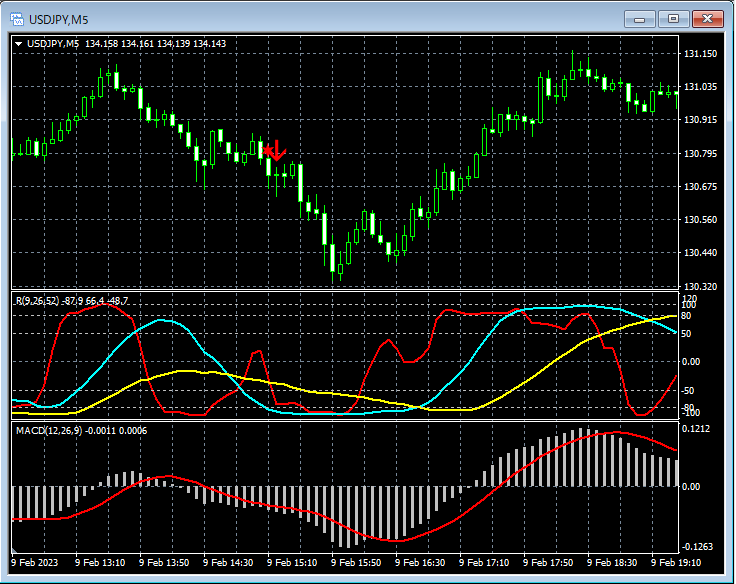Click the USDJPY,M5 title bar text
The width and height of the screenshot is (736, 584).
coord(58,19)
